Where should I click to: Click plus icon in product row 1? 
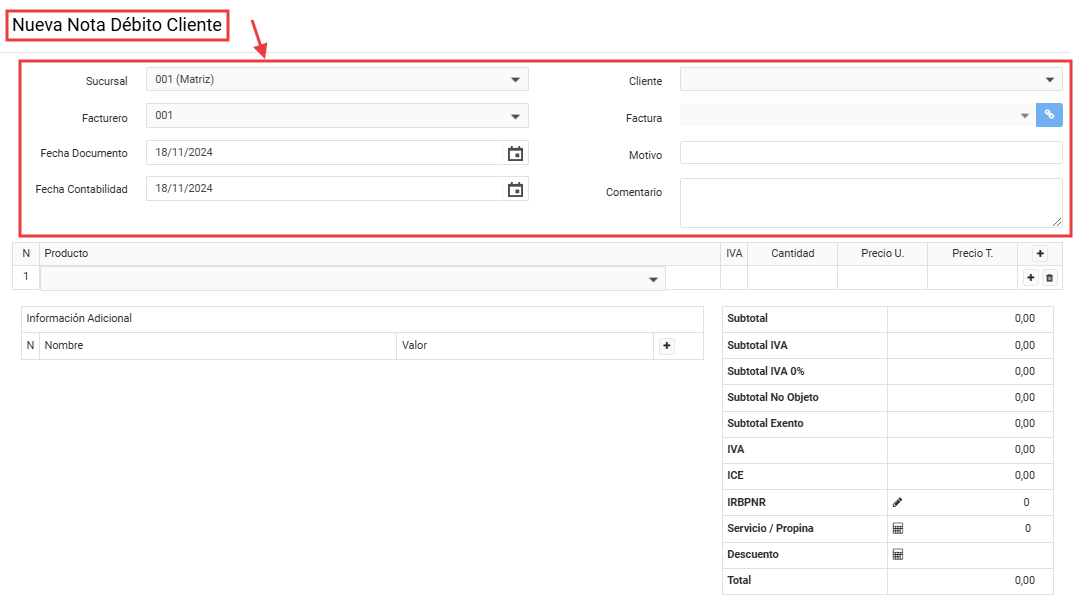[x=1031, y=278]
